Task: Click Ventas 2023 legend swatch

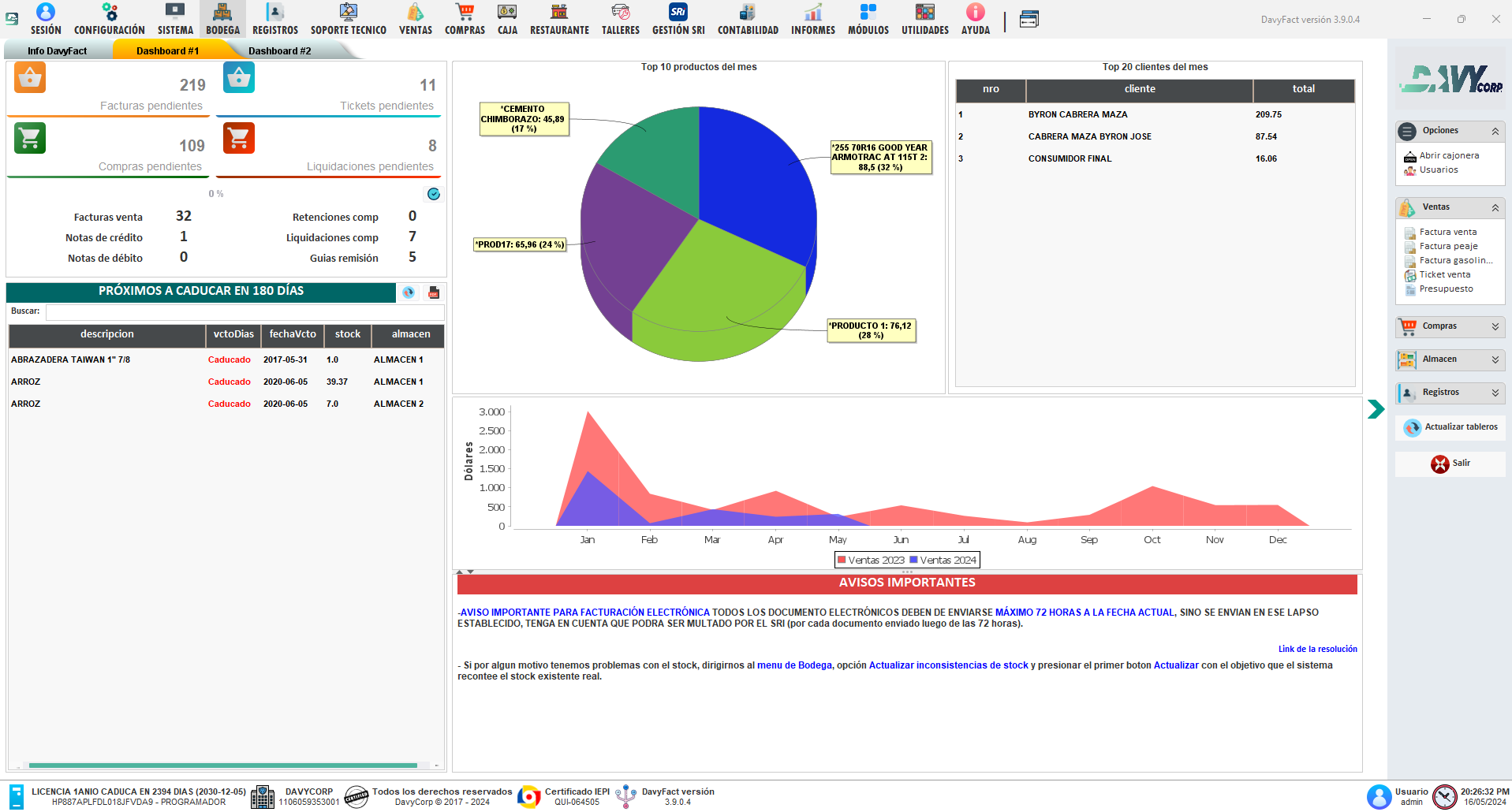Action: (842, 561)
